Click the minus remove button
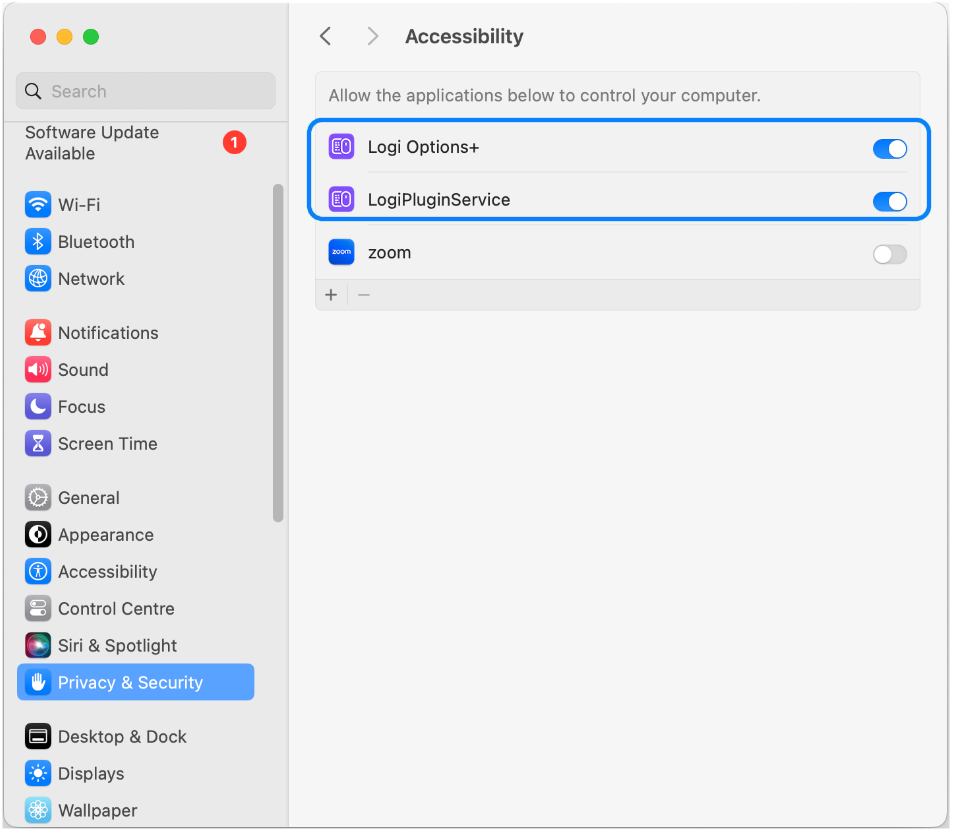955x831 pixels. [x=364, y=295]
